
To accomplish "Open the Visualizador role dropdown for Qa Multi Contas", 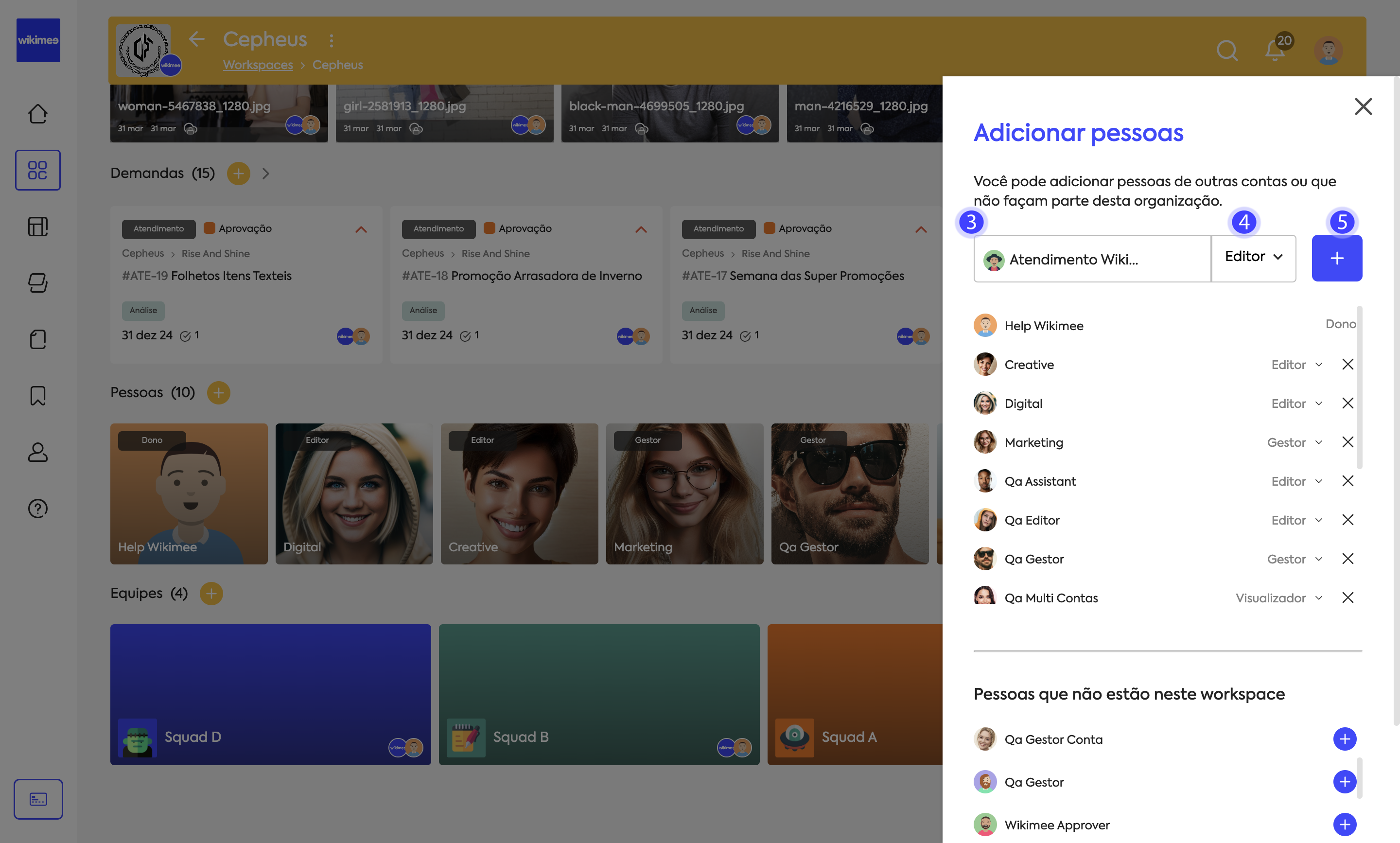I will pos(1279,597).
